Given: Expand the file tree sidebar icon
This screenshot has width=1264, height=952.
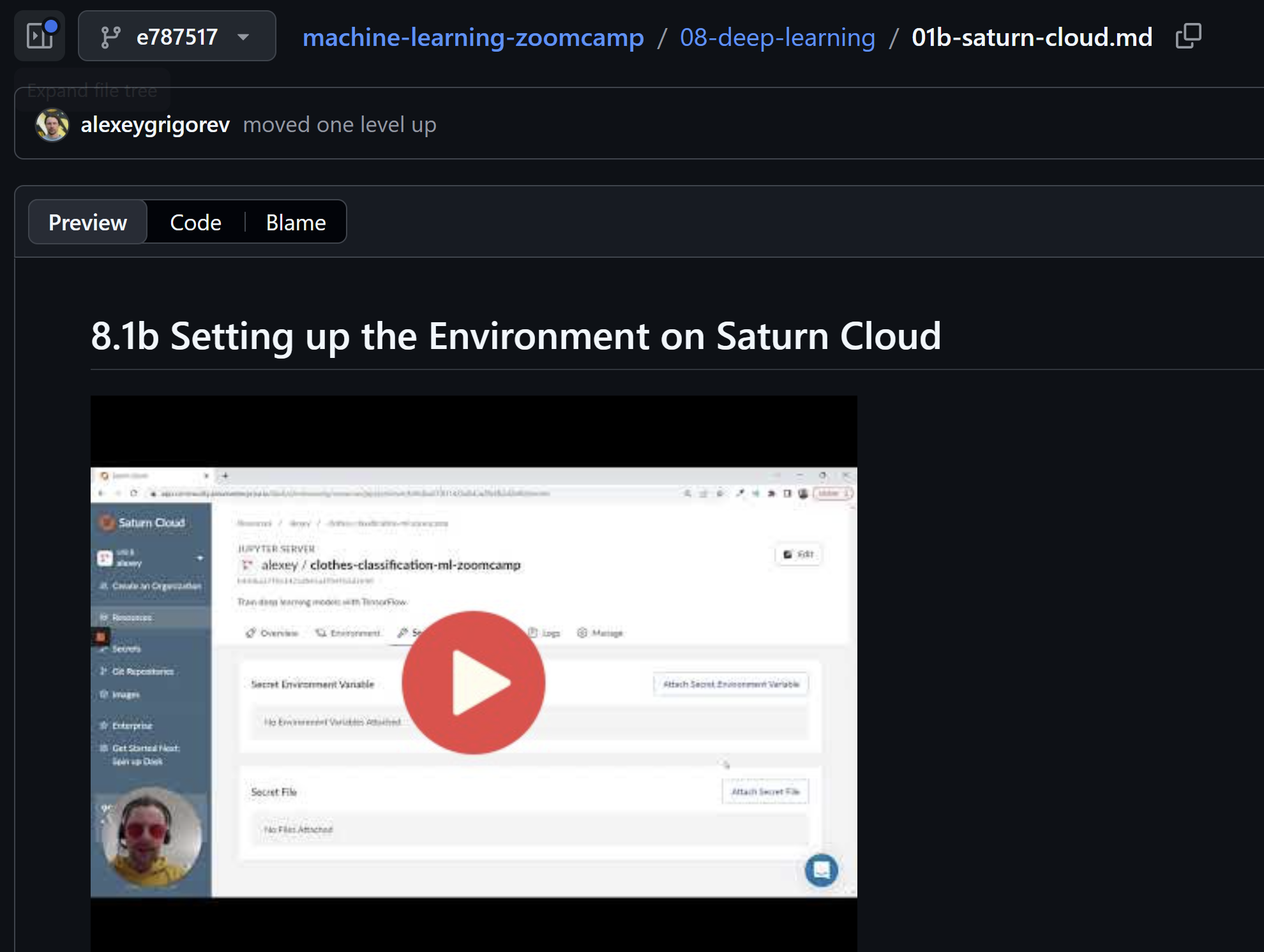Looking at the screenshot, I should pos(40,36).
